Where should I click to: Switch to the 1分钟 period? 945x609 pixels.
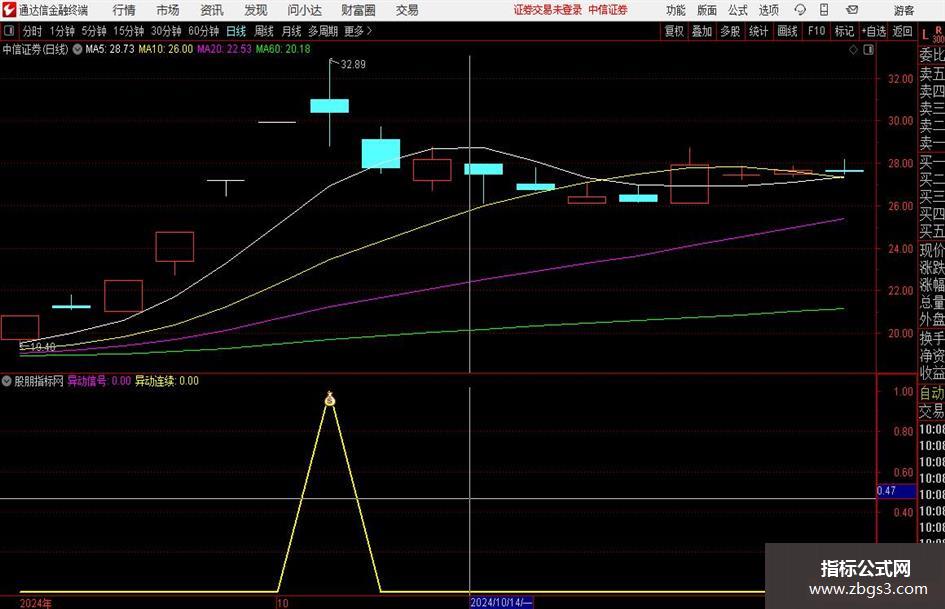[62, 31]
